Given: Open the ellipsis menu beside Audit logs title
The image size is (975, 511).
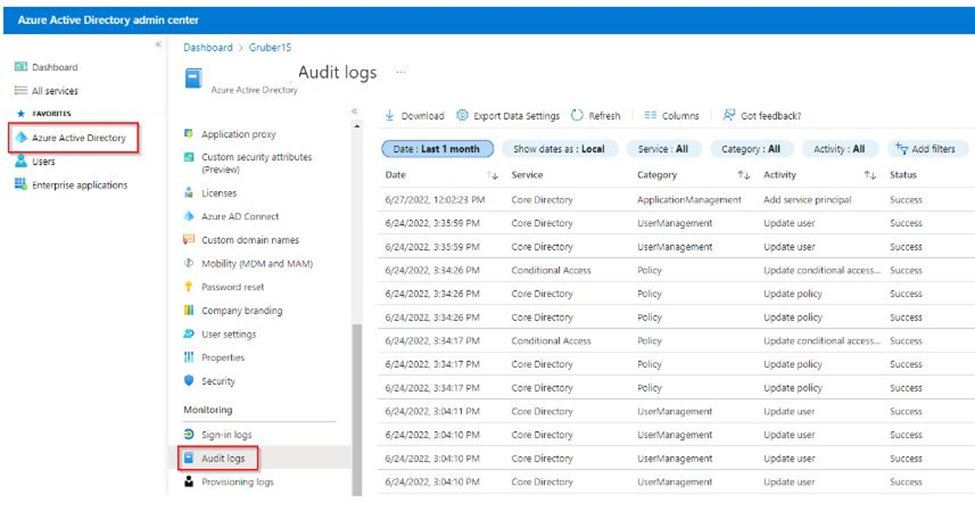Looking at the screenshot, I should pyautogui.click(x=401, y=72).
